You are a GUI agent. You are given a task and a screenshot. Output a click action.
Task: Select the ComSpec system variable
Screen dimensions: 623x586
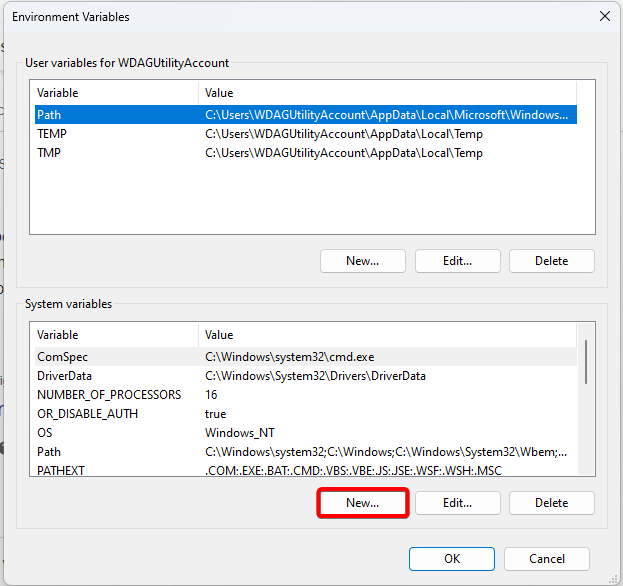point(306,357)
